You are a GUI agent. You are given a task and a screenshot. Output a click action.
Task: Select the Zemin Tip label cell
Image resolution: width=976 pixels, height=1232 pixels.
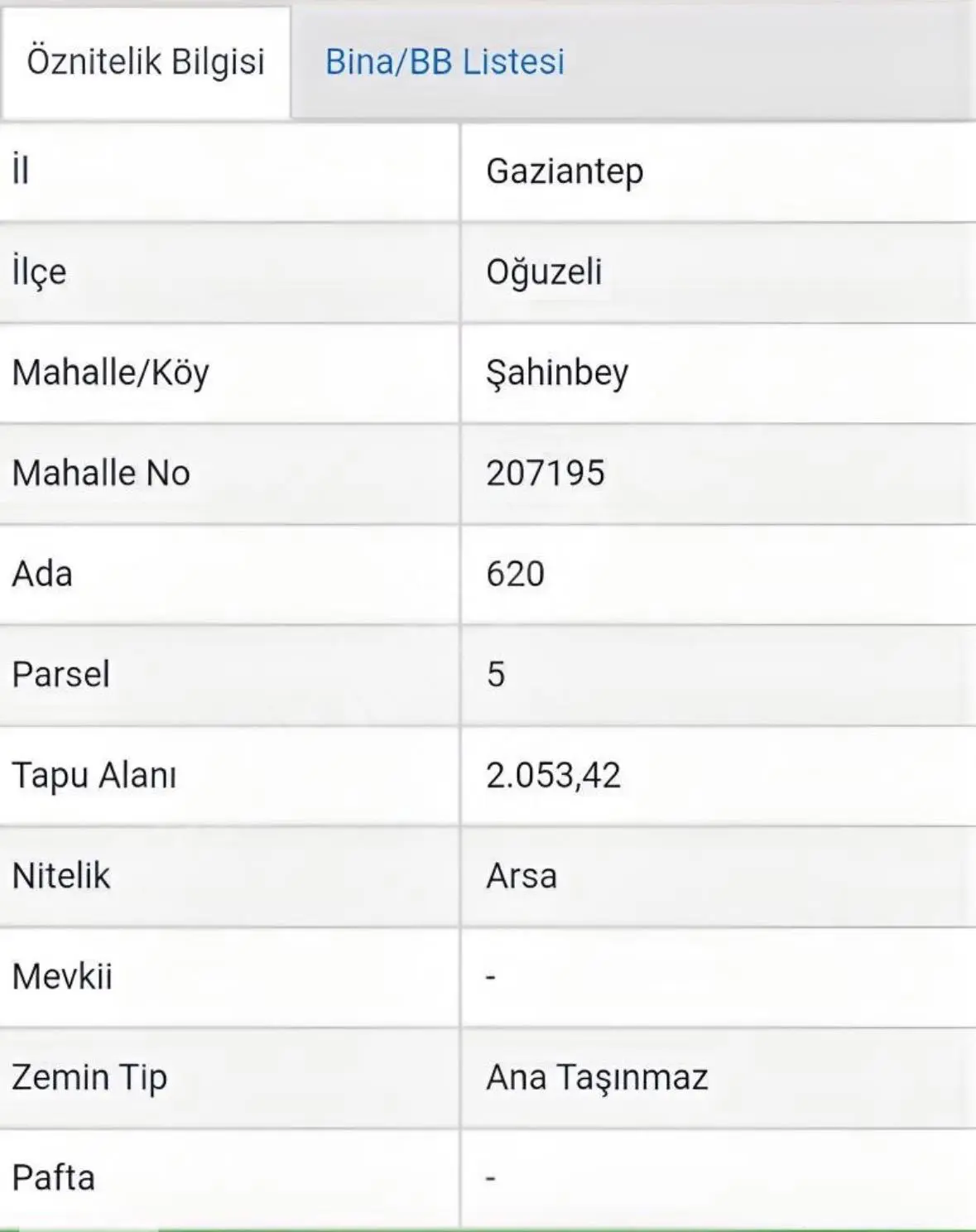pos(229,1078)
